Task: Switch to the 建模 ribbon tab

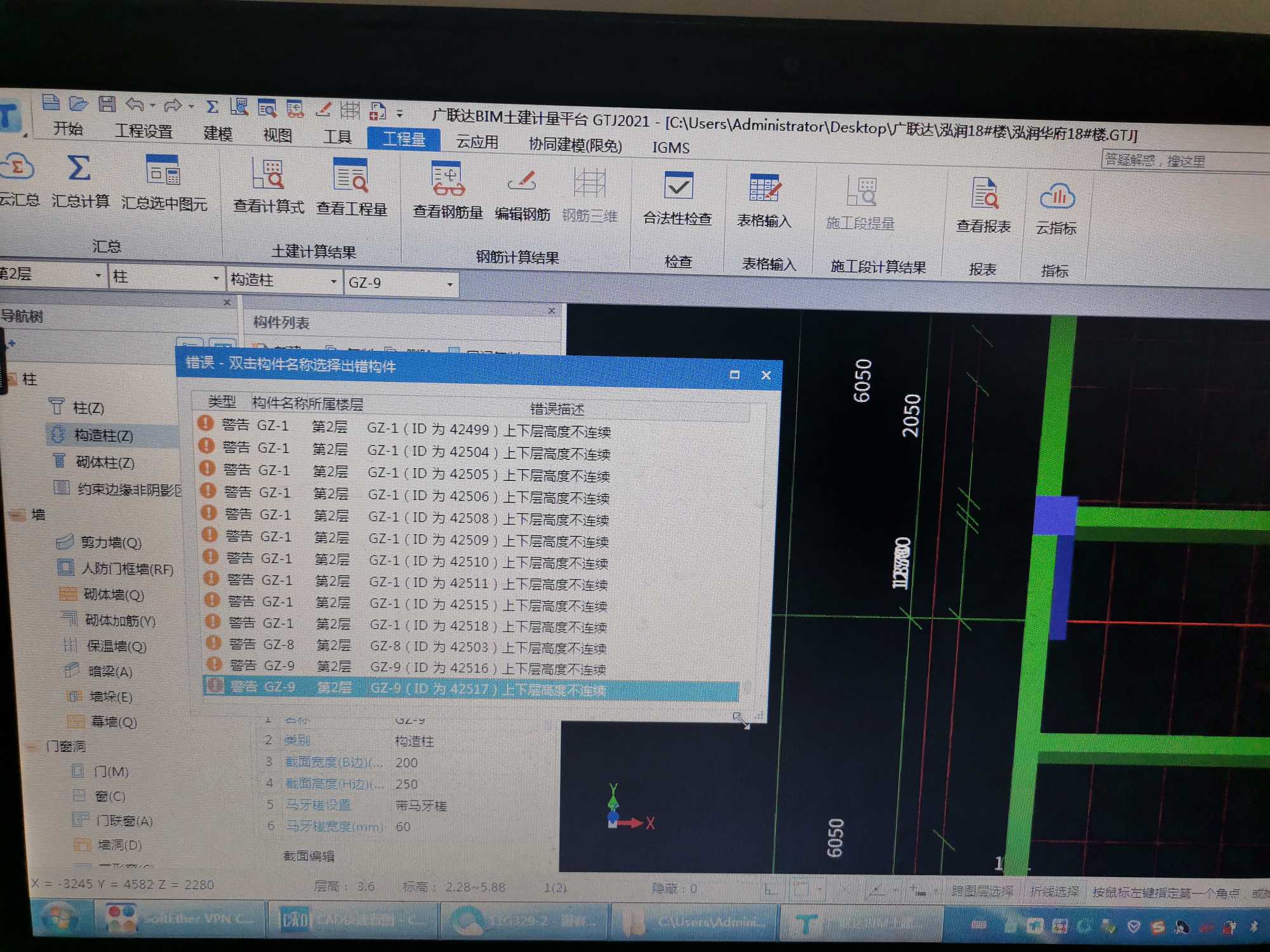Action: tap(218, 133)
